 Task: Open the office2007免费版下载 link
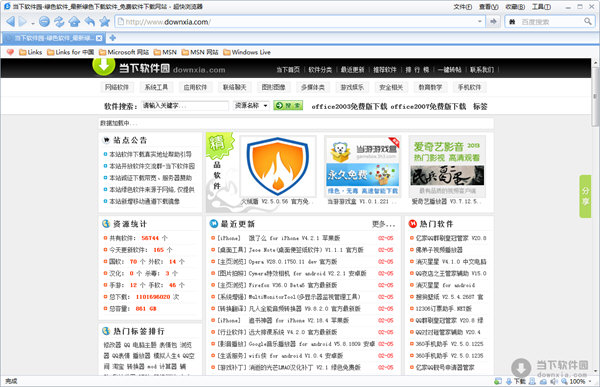[x=429, y=106]
